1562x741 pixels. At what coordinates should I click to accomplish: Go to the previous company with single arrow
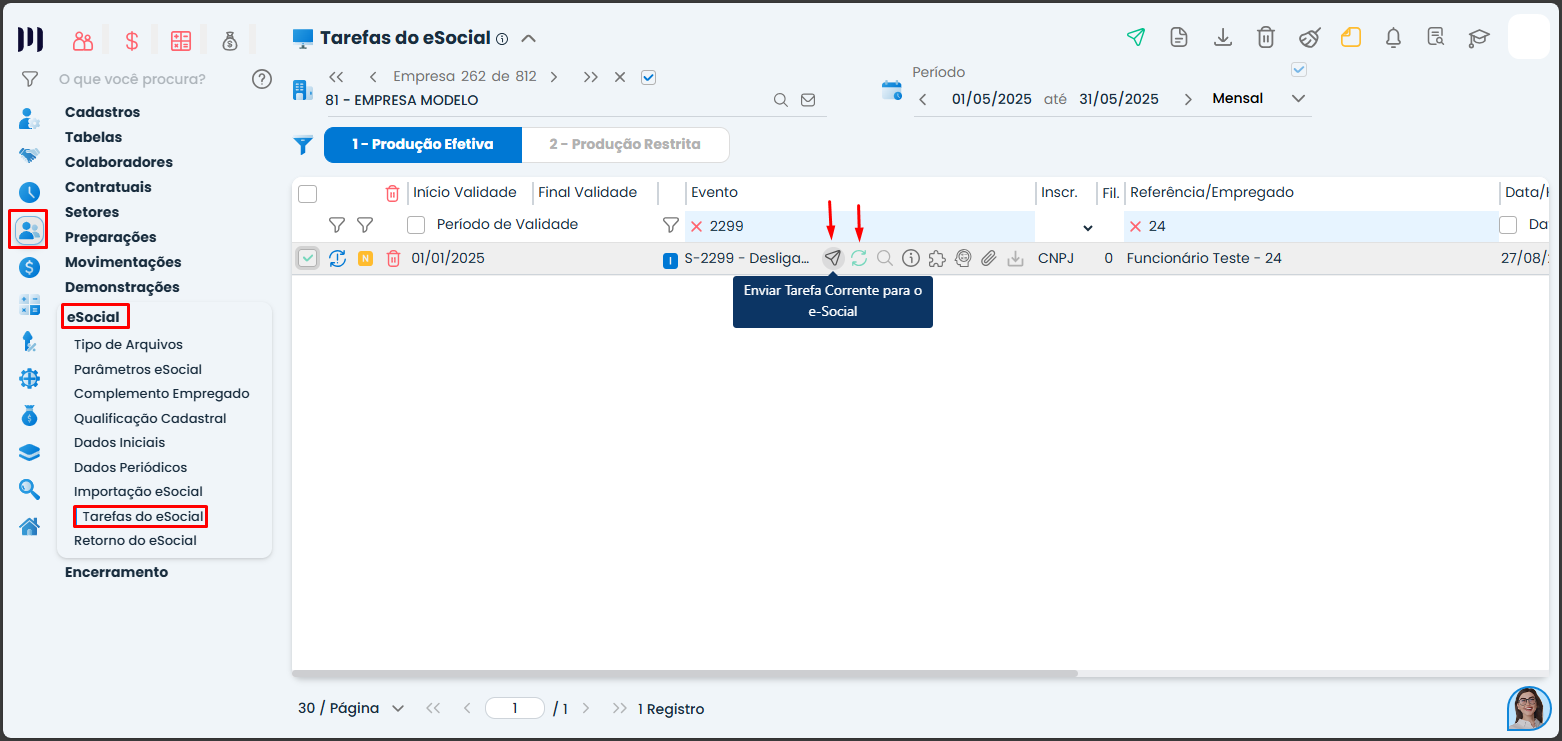[x=373, y=77]
